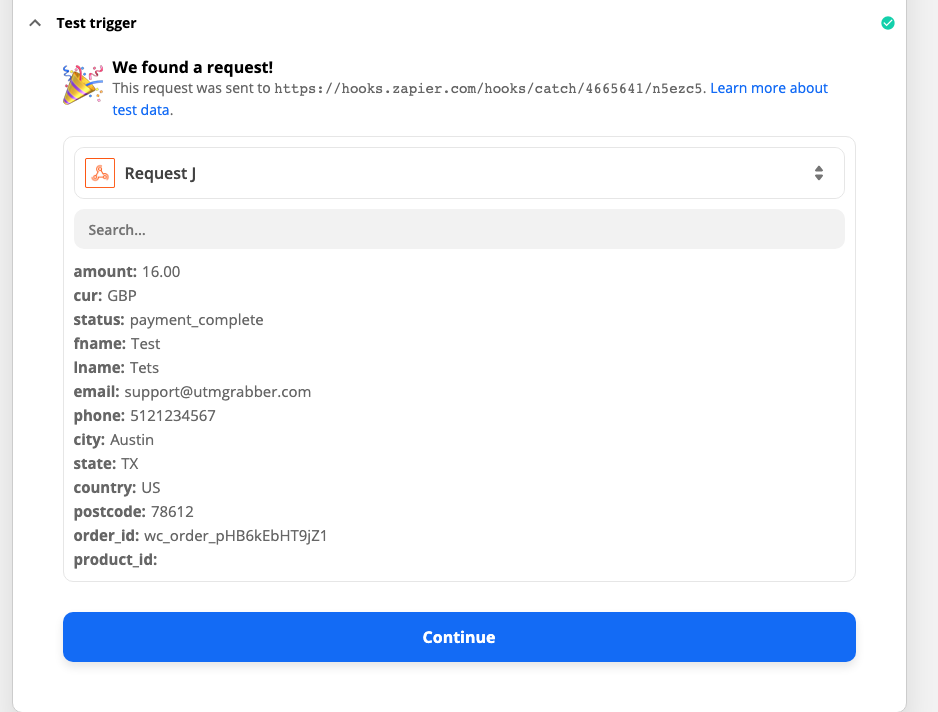Open the Learn more about test data link
This screenshot has height=712, width=938.
click(768, 88)
